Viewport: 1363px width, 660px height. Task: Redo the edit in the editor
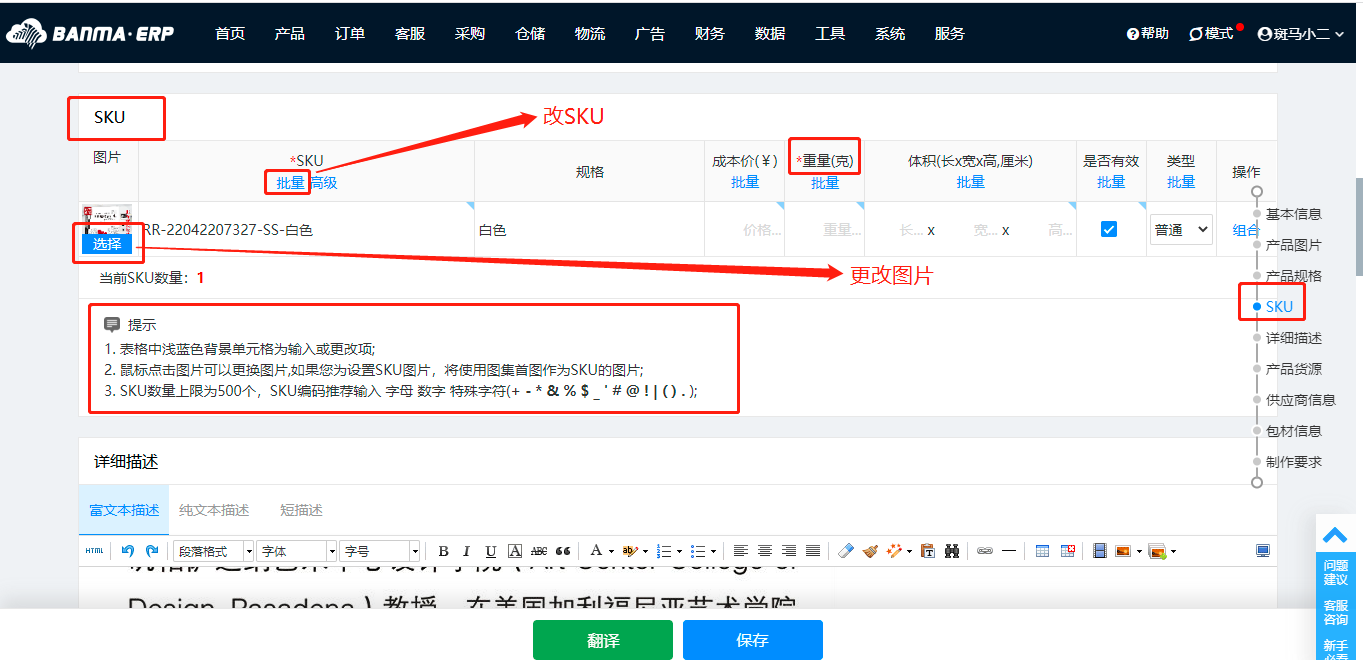[x=152, y=551]
